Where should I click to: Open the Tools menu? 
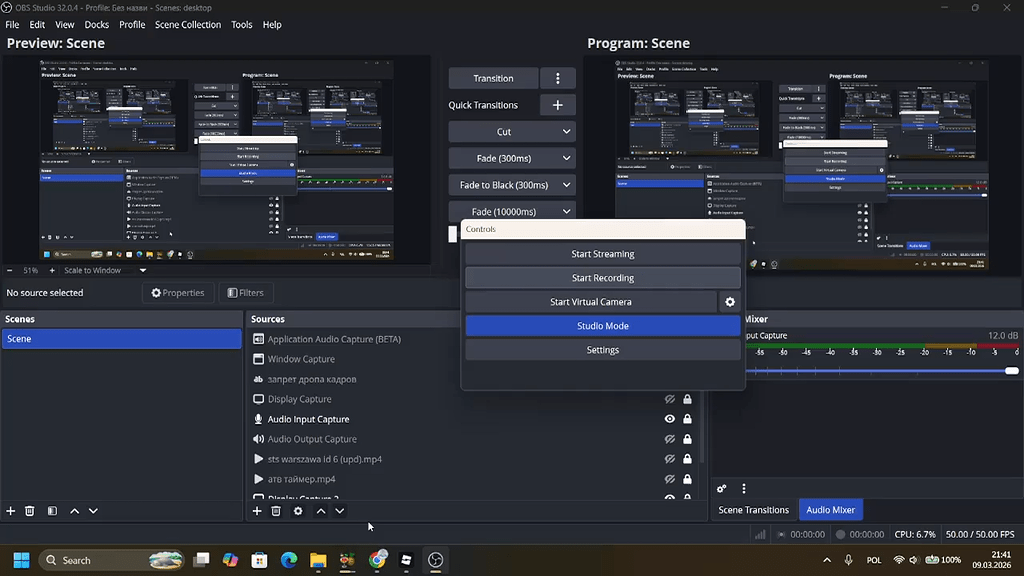click(x=242, y=25)
